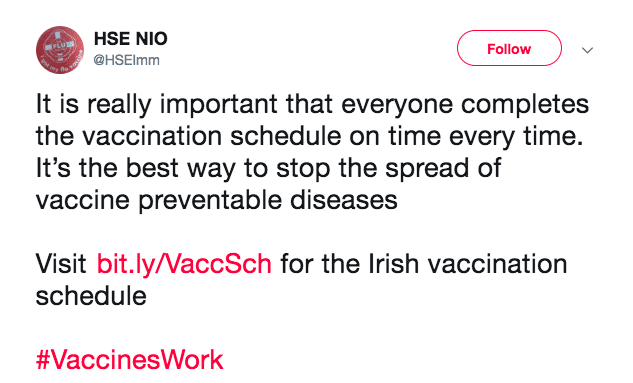Select the bold HSE NIO account title
This screenshot has height=383, width=633.
130,39
